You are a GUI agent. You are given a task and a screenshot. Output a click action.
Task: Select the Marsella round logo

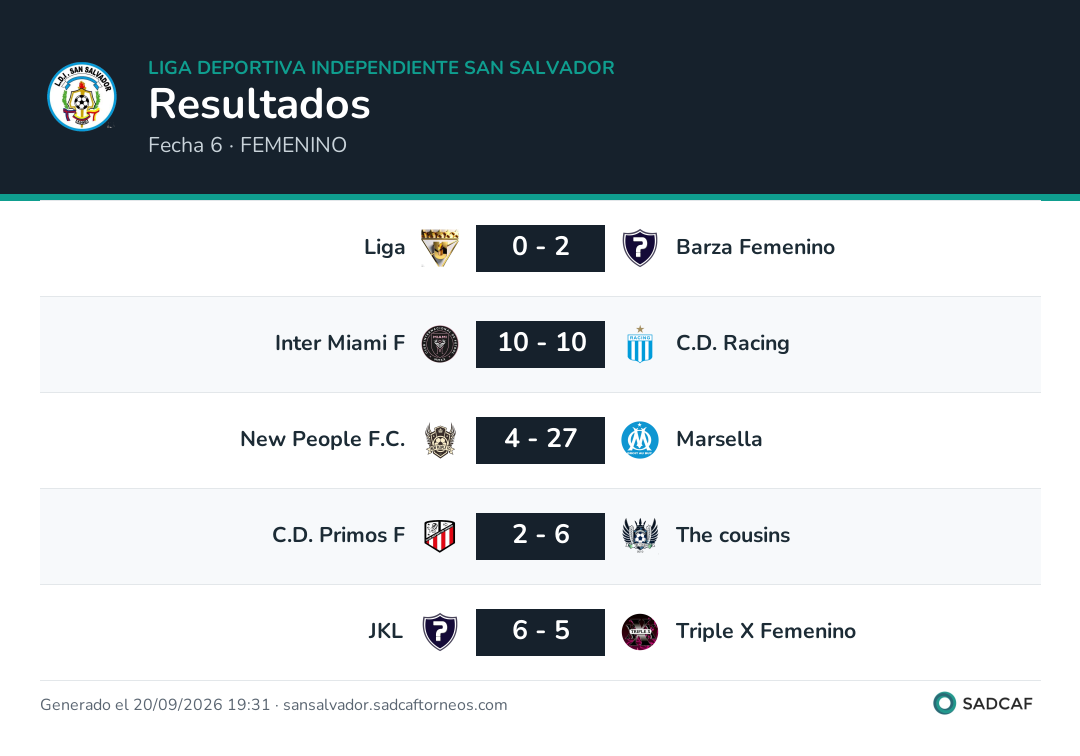[640, 440]
